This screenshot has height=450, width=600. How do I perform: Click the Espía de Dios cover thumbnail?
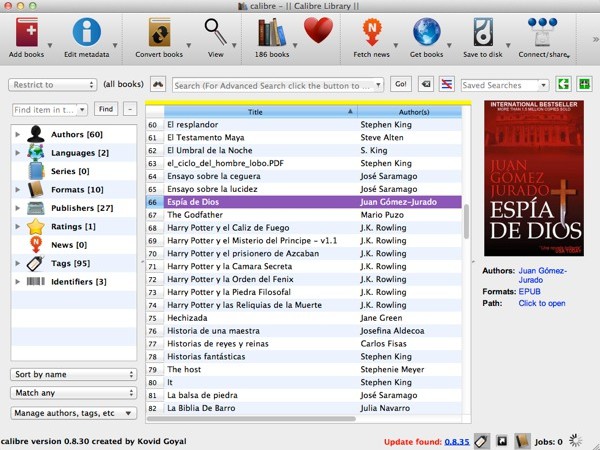tap(534, 178)
